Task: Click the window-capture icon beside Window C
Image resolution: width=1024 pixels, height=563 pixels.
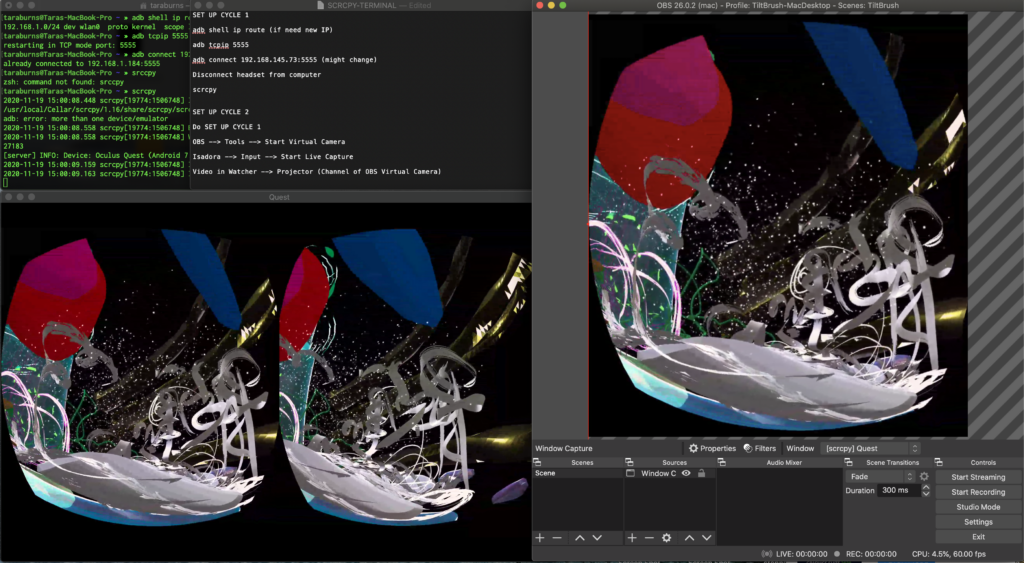Action: (x=630, y=473)
